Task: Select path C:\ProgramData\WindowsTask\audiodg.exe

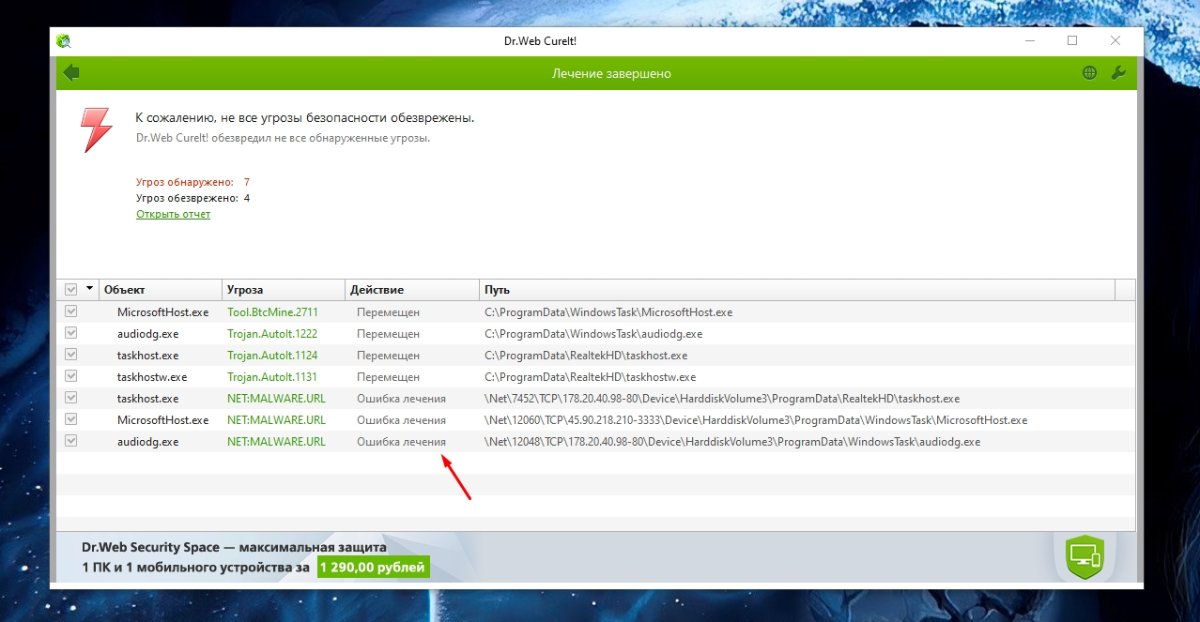Action: [x=594, y=334]
